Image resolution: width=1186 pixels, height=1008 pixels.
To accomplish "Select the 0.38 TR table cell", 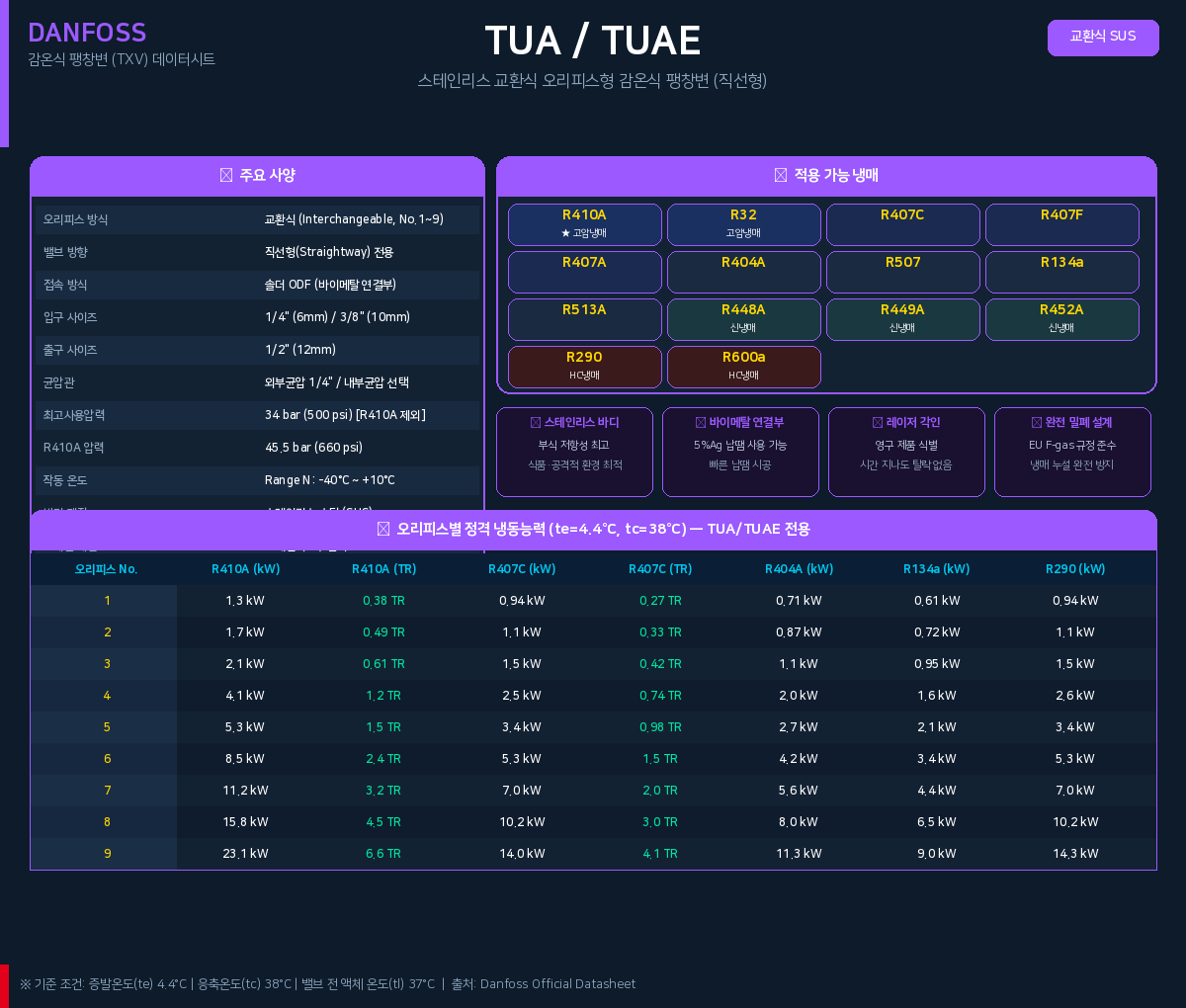I will click(383, 601).
